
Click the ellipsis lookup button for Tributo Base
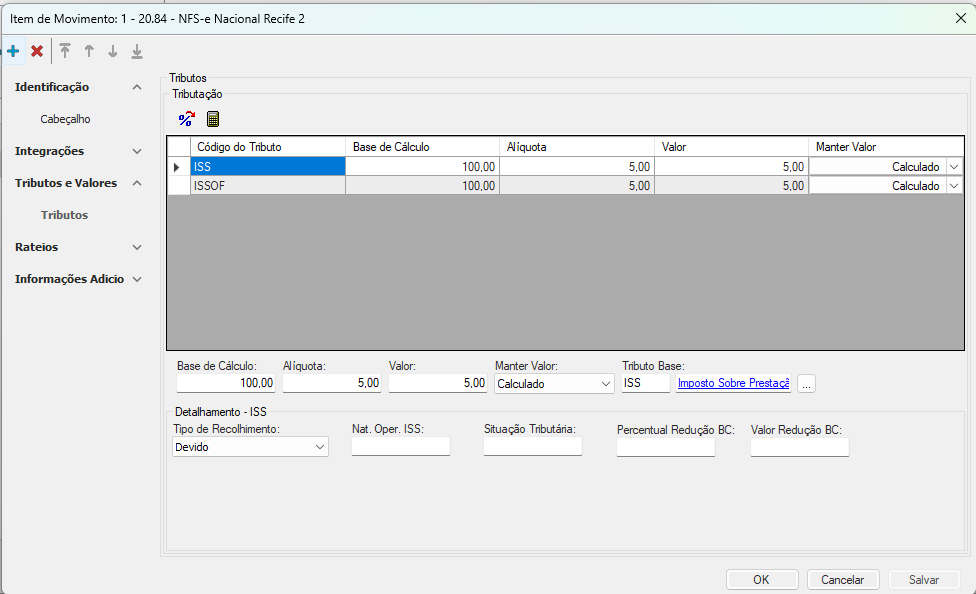coord(806,384)
